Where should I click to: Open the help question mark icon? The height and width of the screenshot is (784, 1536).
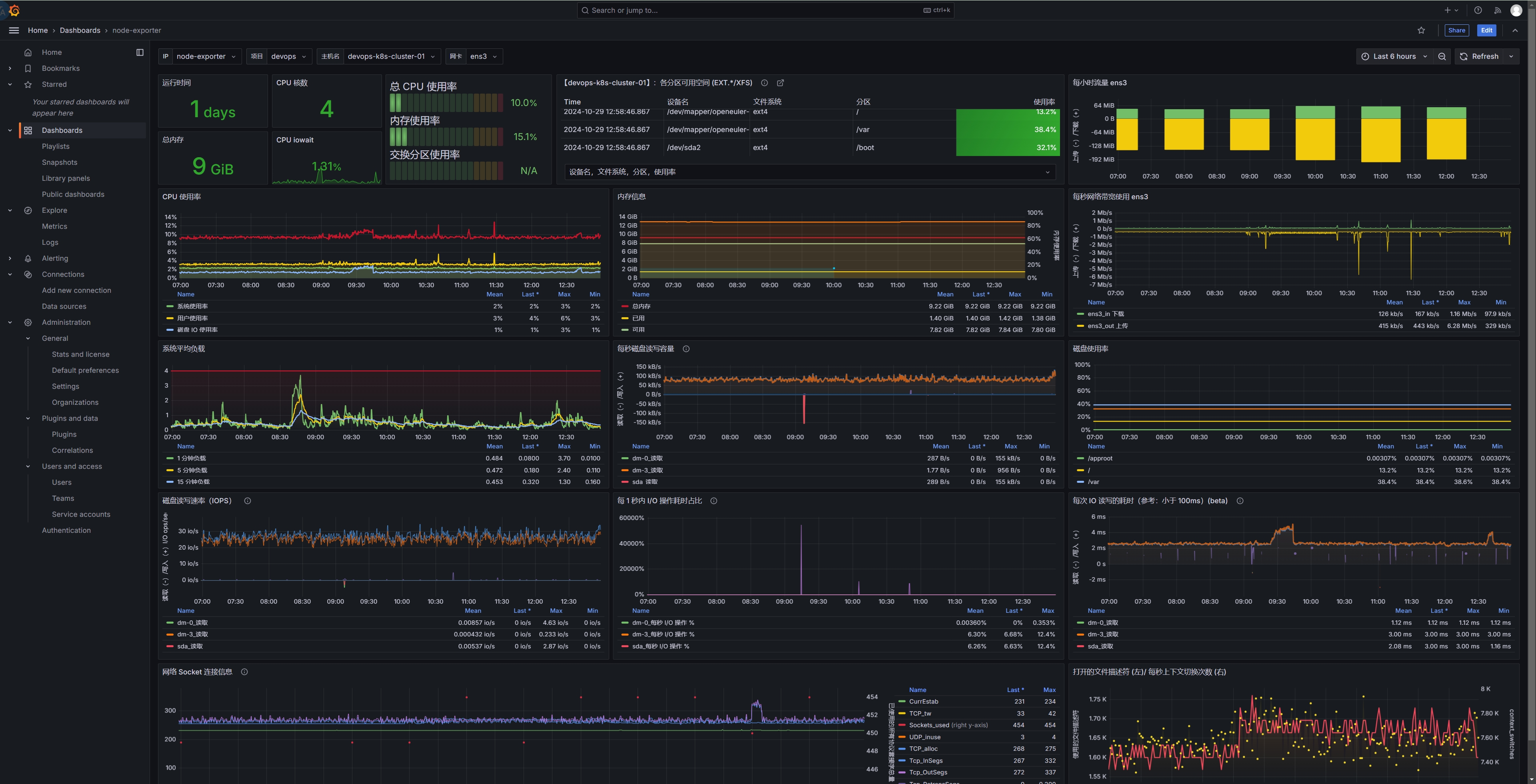point(1478,10)
